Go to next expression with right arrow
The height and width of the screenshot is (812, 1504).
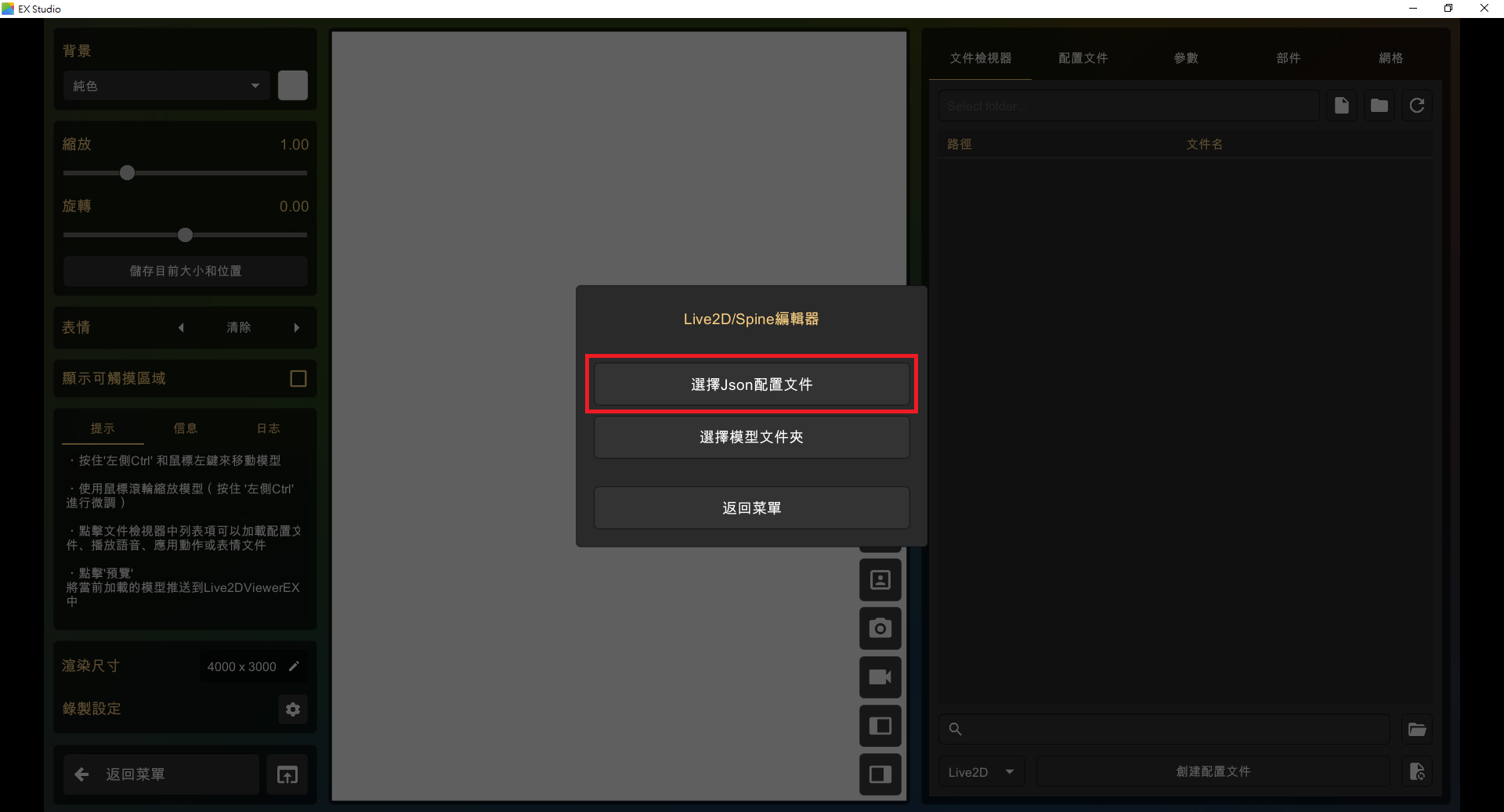tap(297, 328)
